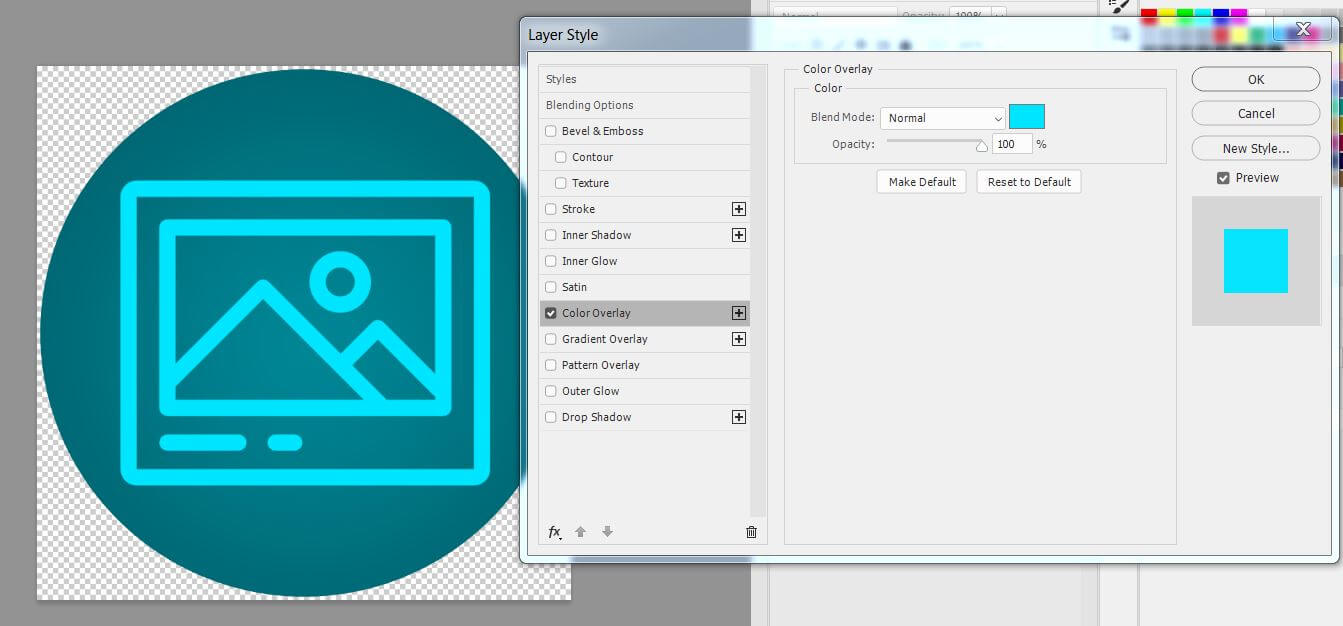Image resolution: width=1343 pixels, height=626 pixels.
Task: Select Blending Options in the styles list
Action: point(590,105)
